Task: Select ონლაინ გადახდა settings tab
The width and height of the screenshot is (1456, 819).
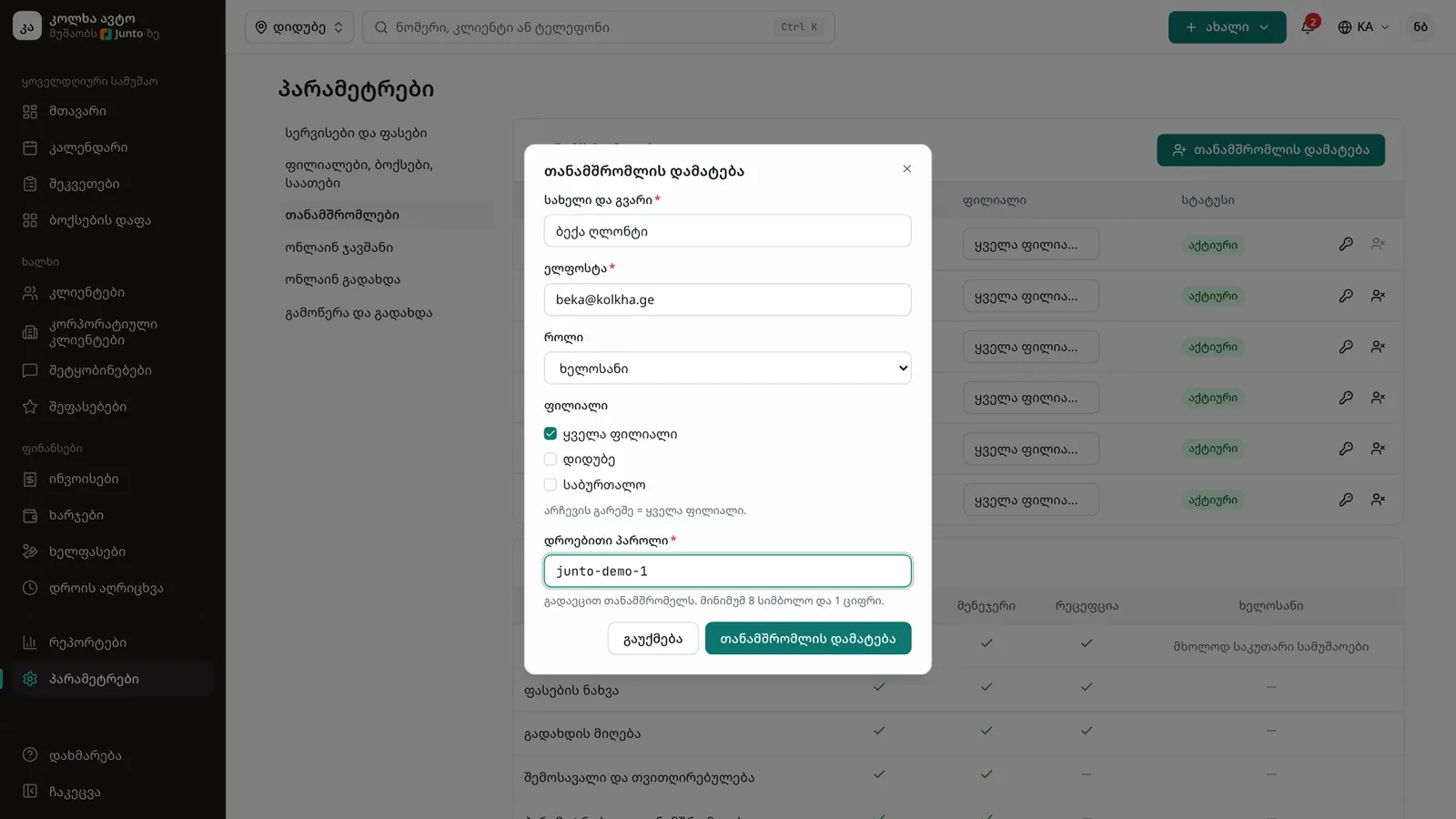Action: tap(343, 280)
